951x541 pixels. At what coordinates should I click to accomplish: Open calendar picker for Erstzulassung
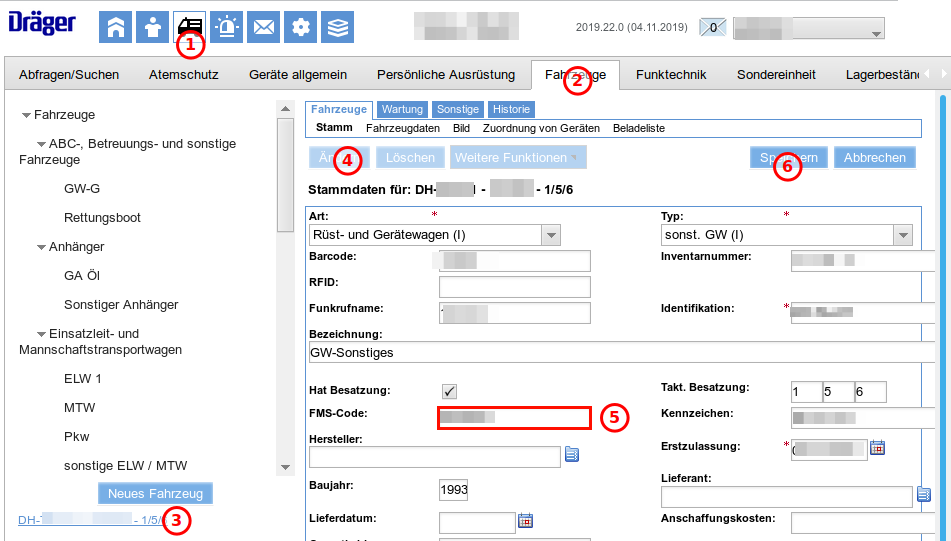(x=877, y=448)
